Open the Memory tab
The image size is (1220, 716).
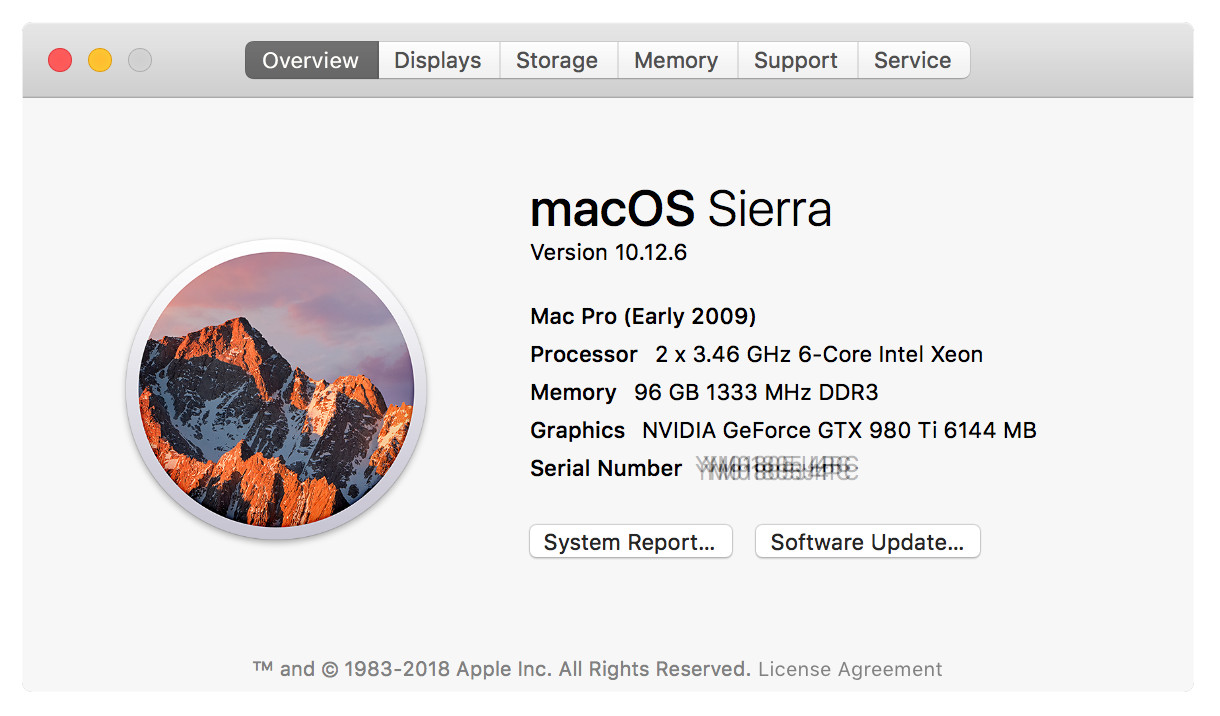pyautogui.click(x=677, y=60)
